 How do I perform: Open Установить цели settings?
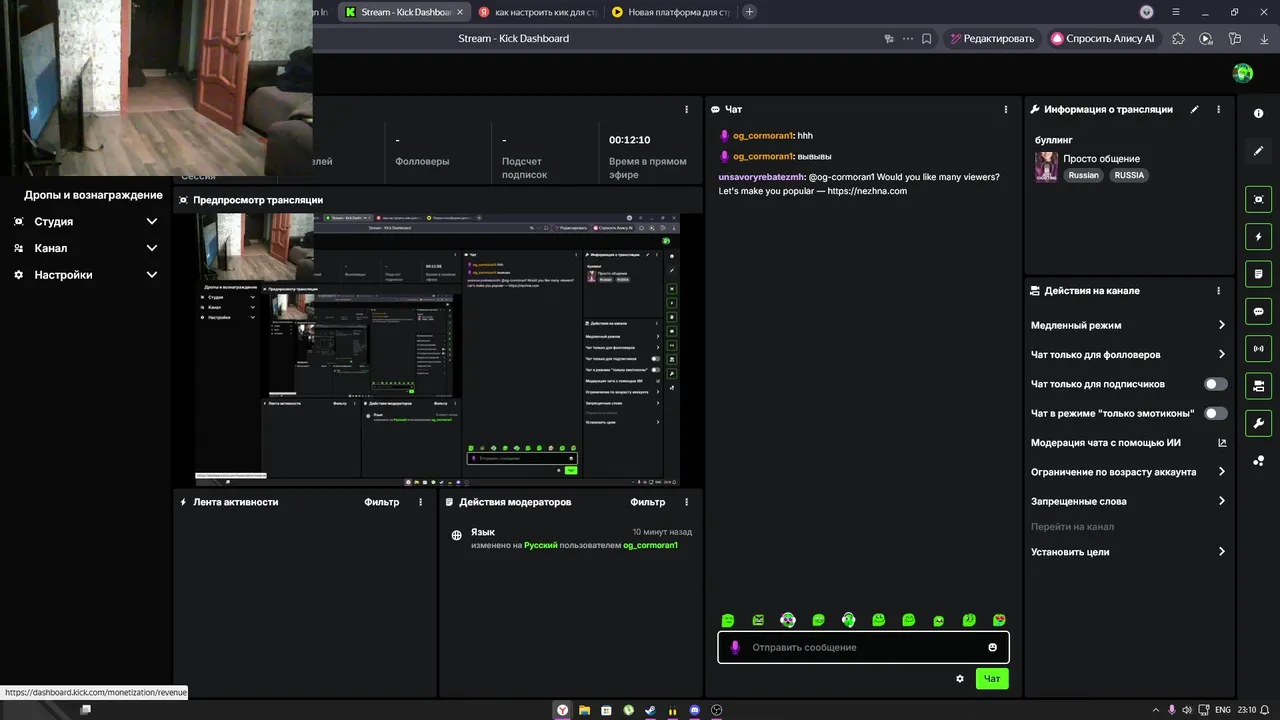(1128, 552)
